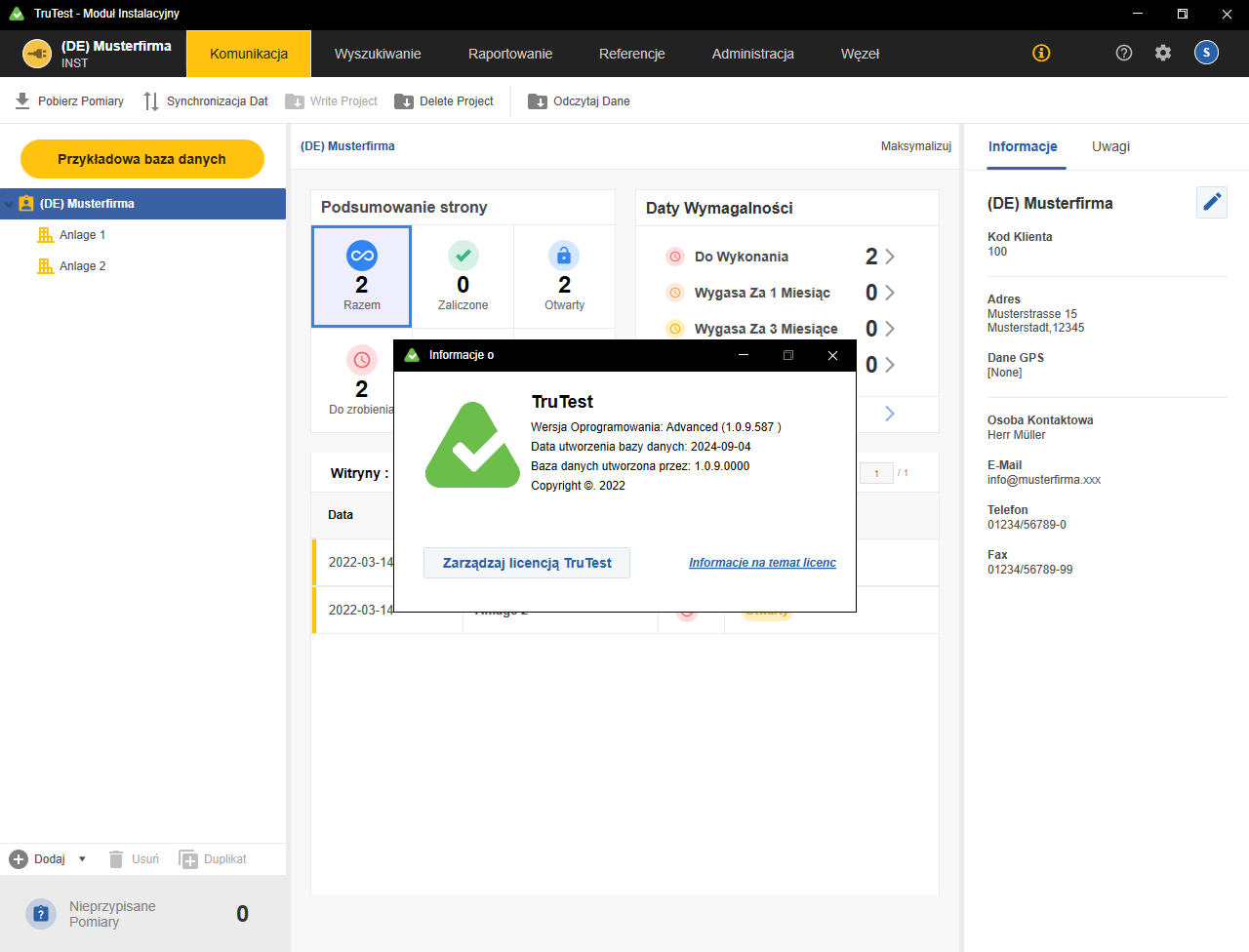Viewport: 1249px width, 952px height.
Task: Expand the Wygasa Za 1 Miesiąc chevron
Action: pos(890,293)
